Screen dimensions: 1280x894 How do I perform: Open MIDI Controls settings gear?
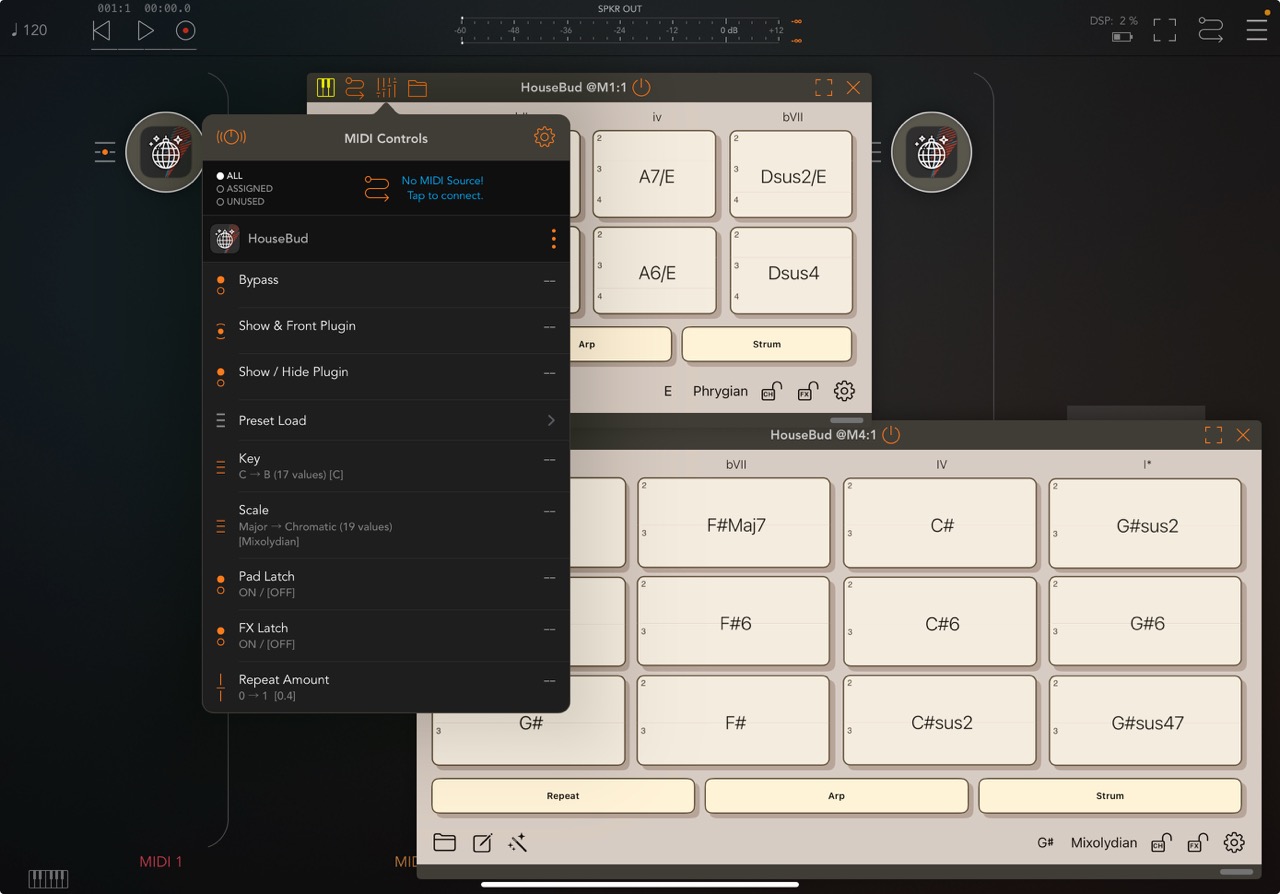[544, 137]
